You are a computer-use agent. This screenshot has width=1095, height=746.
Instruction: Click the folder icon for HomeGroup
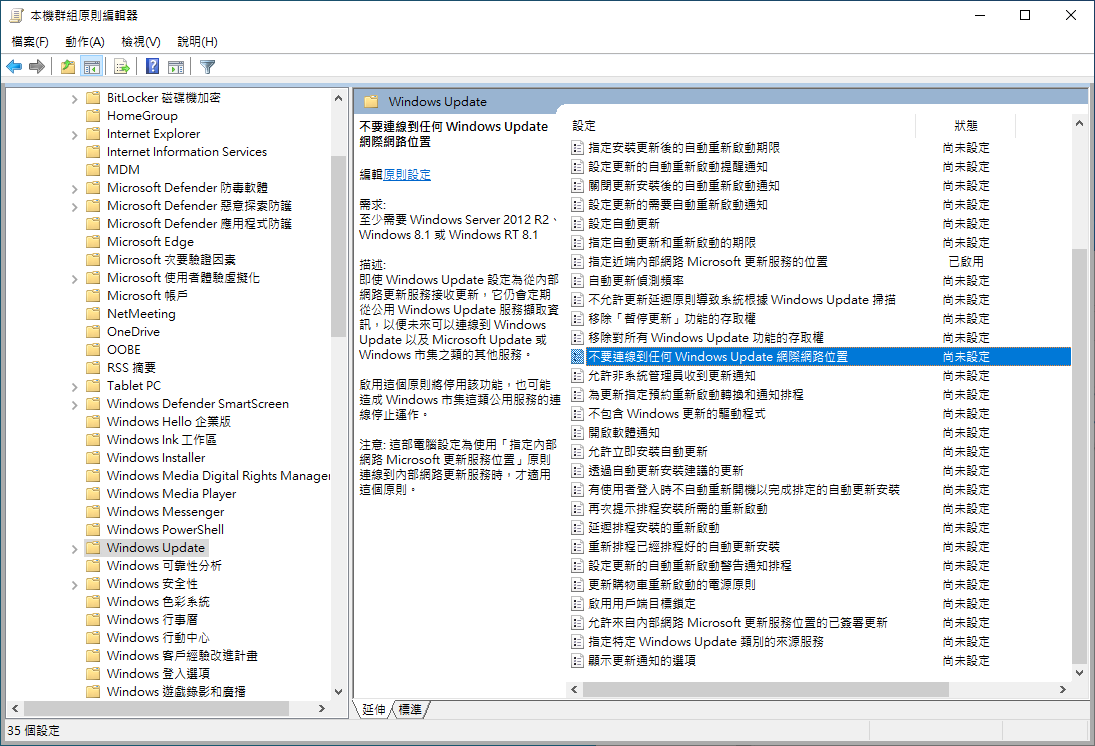pos(93,115)
